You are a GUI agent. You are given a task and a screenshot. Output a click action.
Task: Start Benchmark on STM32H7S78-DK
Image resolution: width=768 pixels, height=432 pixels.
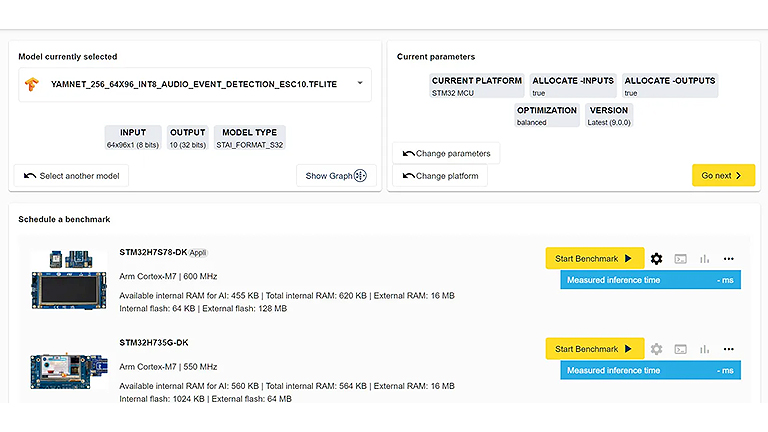coord(594,259)
